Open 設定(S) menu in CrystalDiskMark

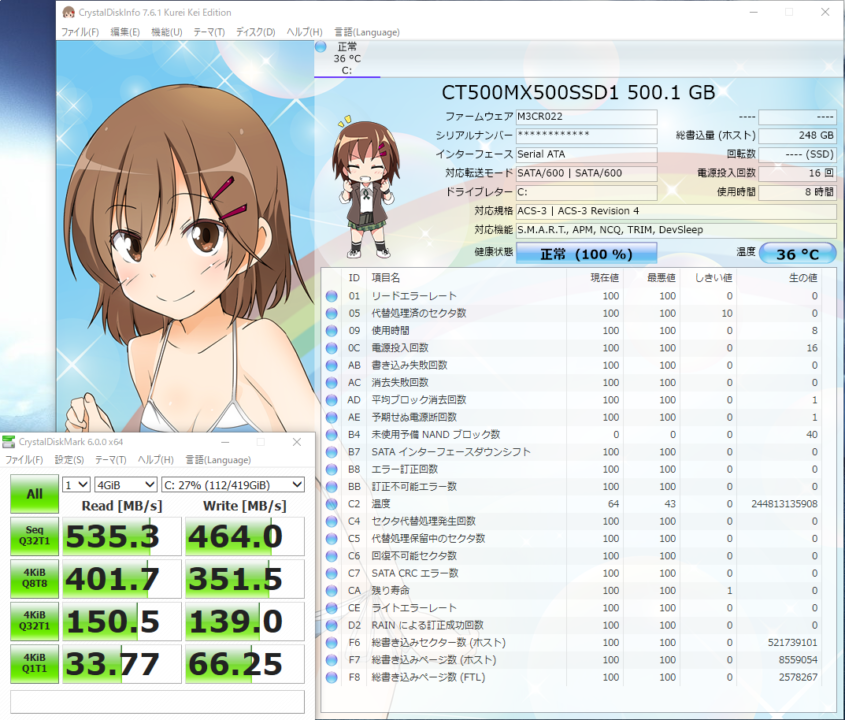point(69,460)
